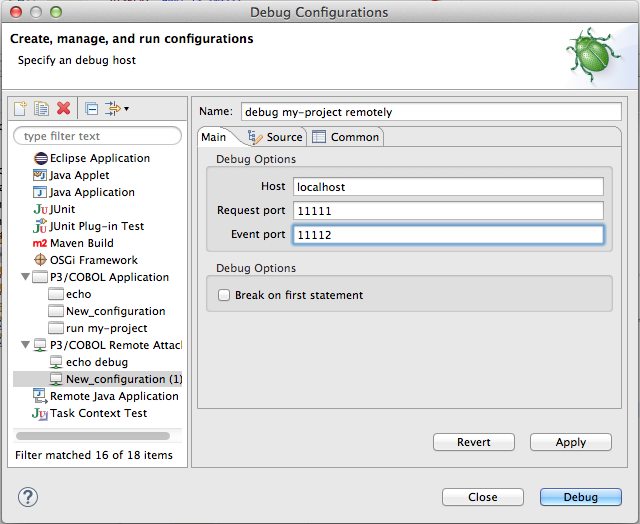Click the New_configuration (1) item icon

56,379
